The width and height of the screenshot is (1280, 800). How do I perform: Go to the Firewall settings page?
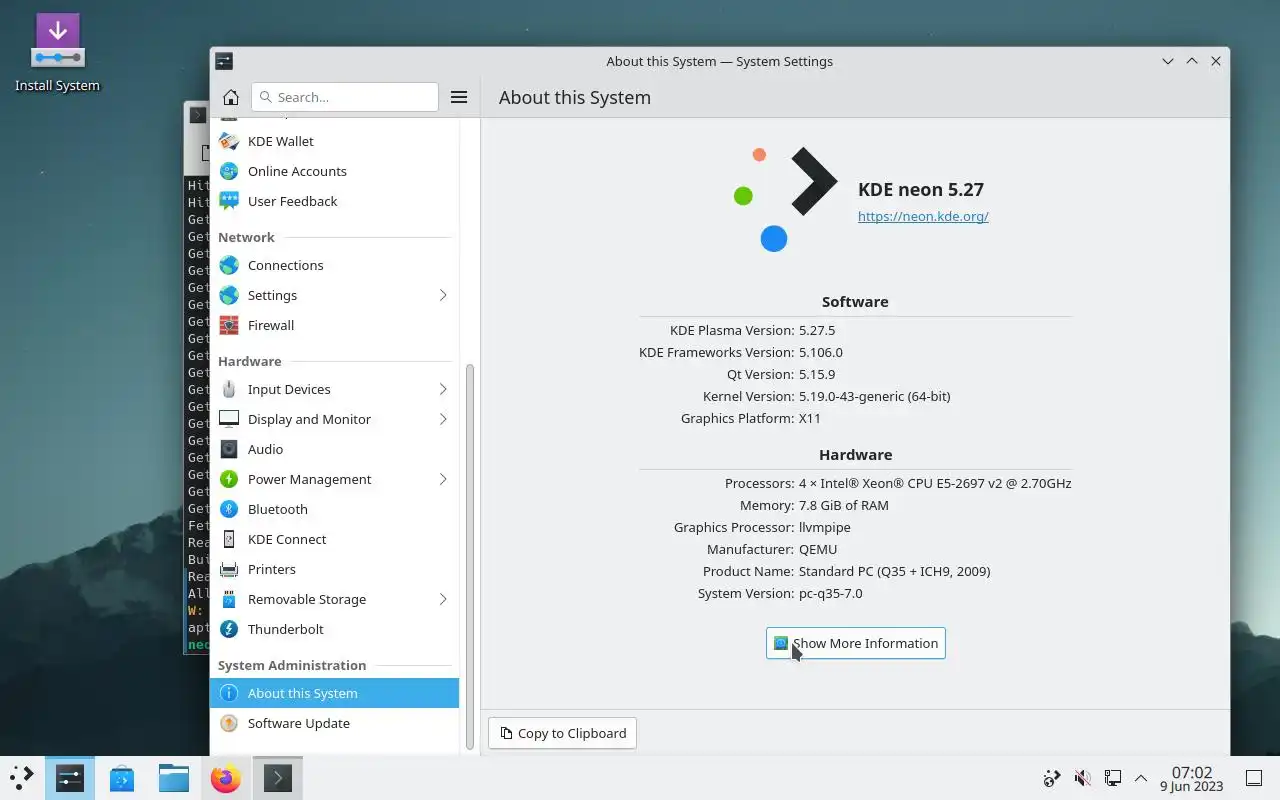click(x=334, y=325)
